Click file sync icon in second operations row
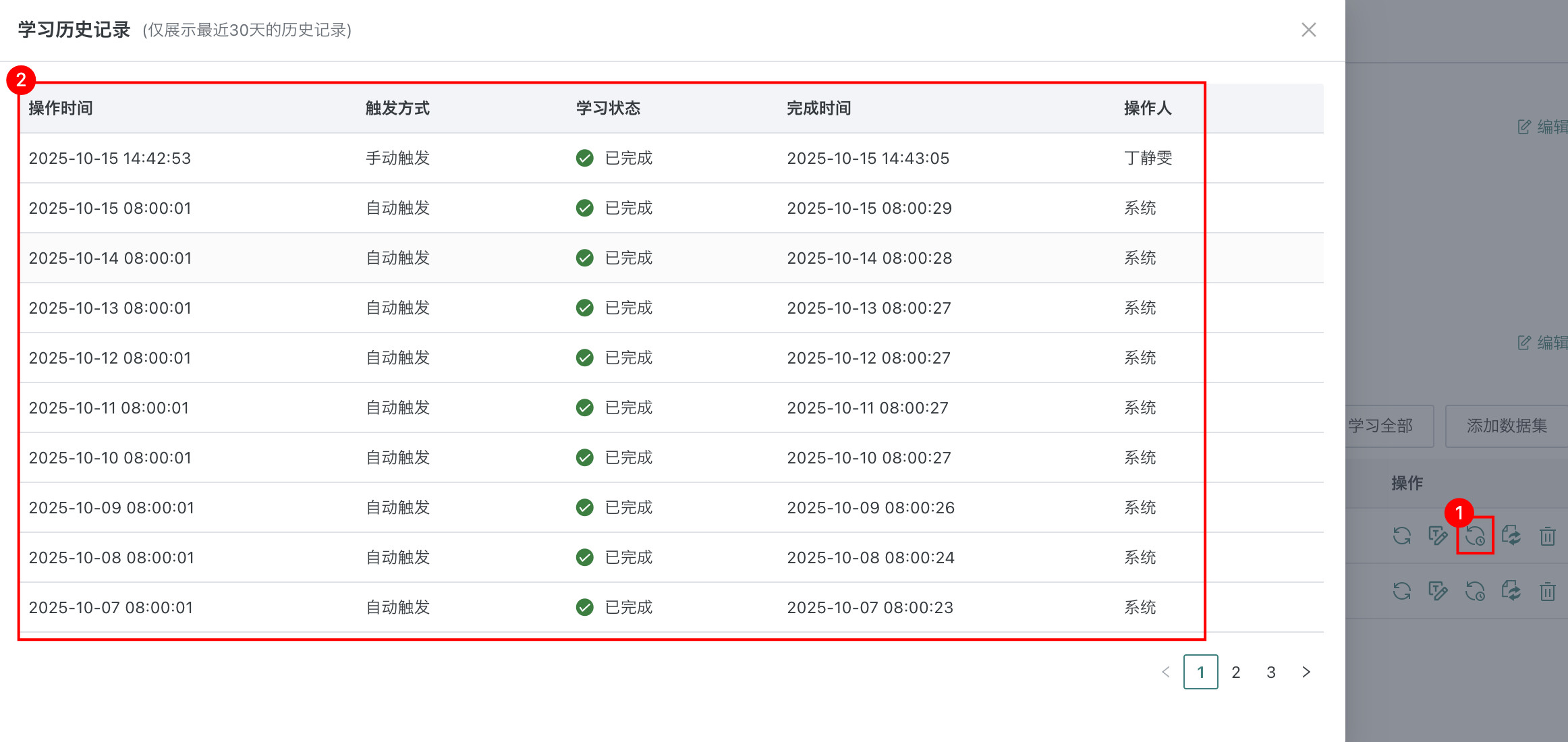The width and height of the screenshot is (1568, 742). point(1511,592)
